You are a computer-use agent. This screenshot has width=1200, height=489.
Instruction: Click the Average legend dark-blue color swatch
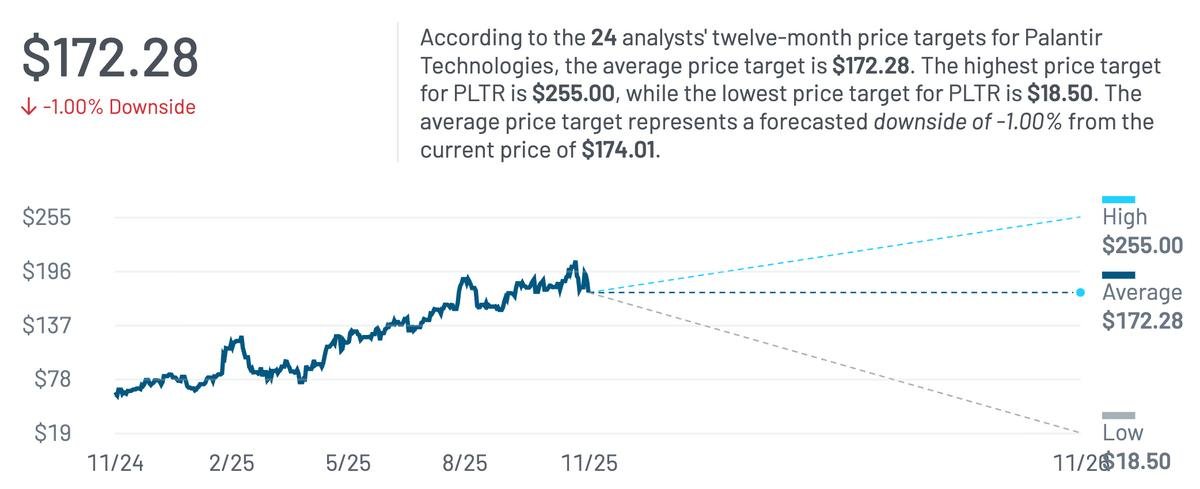pos(1118,275)
